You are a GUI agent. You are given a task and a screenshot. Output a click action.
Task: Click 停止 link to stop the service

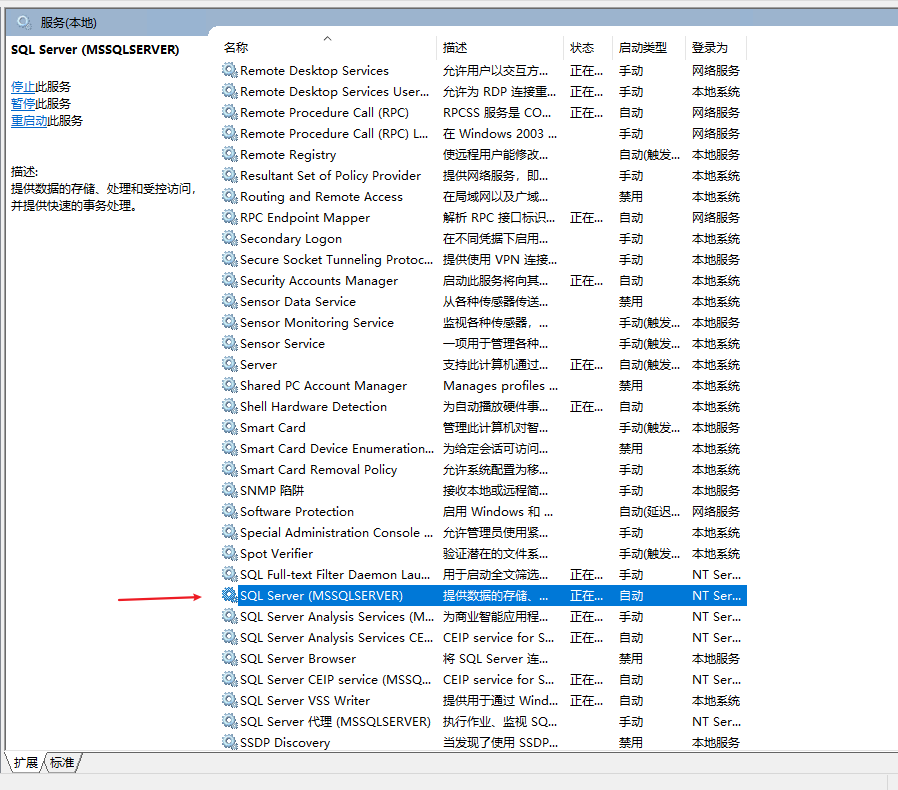pyautogui.click(x=23, y=87)
